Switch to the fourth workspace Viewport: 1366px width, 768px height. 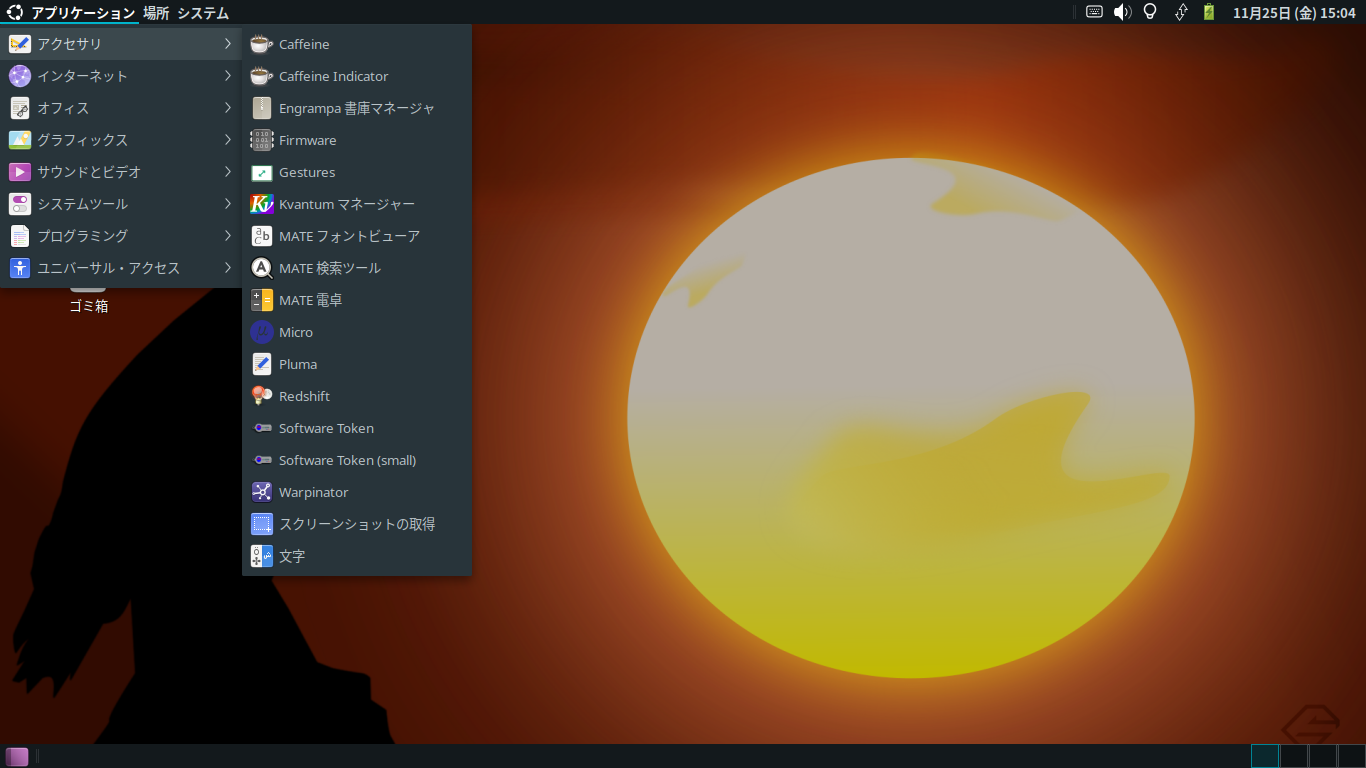(1352, 756)
